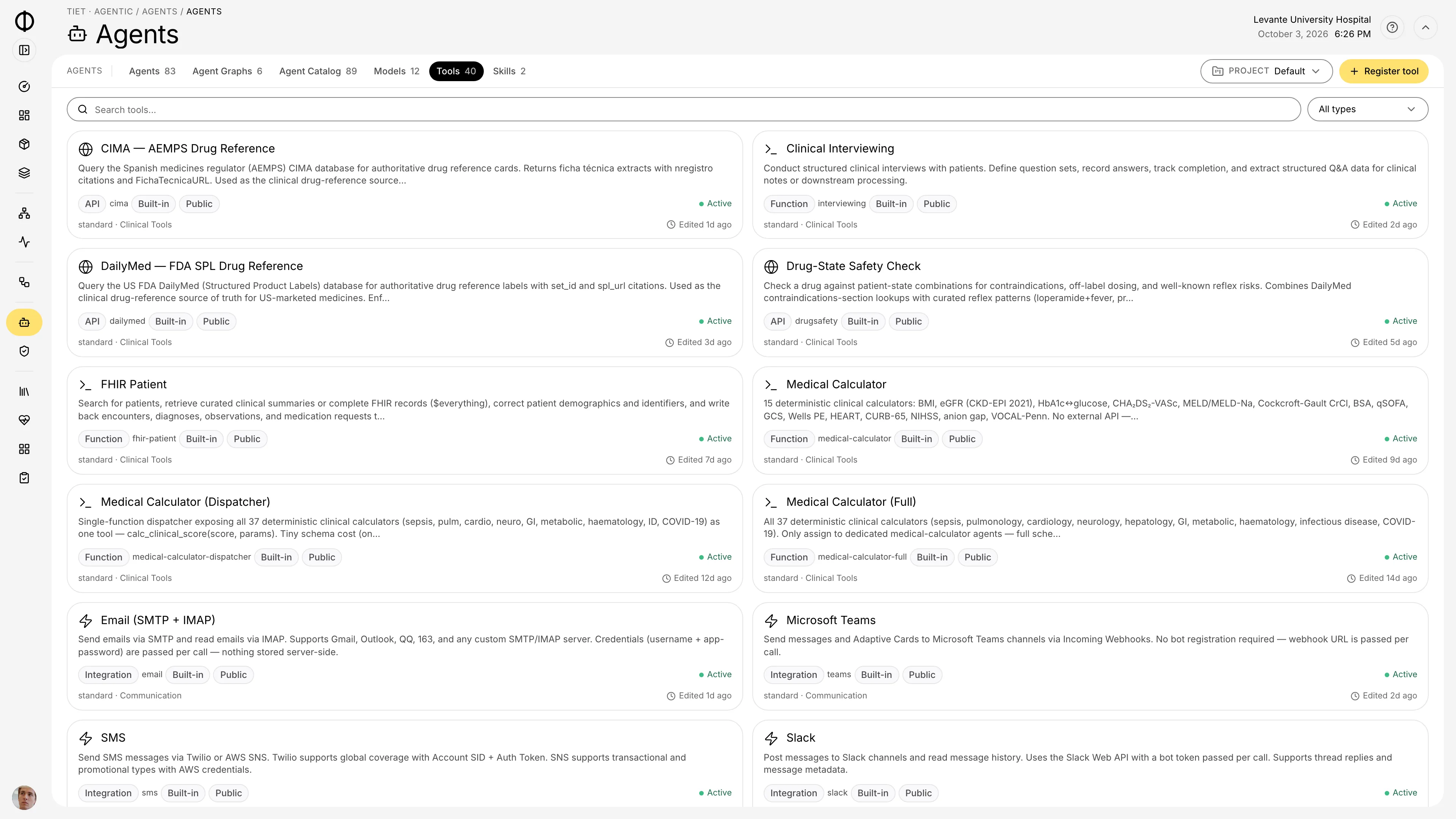Switch to the Agents 83 tab
Viewport: 1456px width, 819px height.
152,71
